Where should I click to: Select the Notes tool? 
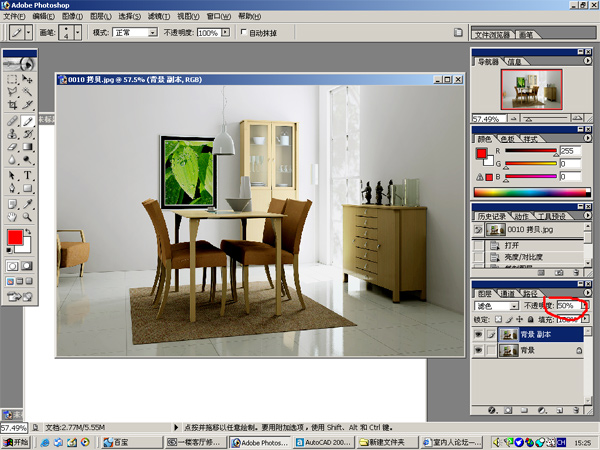(12, 204)
